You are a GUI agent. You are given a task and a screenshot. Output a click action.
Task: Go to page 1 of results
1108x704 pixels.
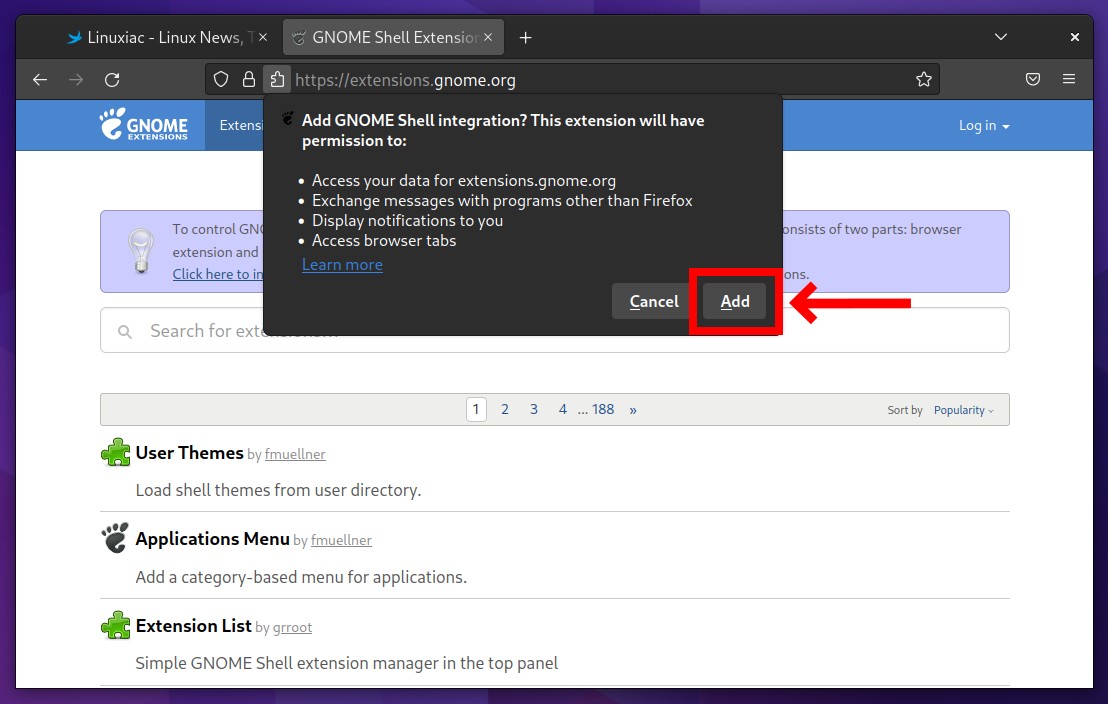pos(476,409)
